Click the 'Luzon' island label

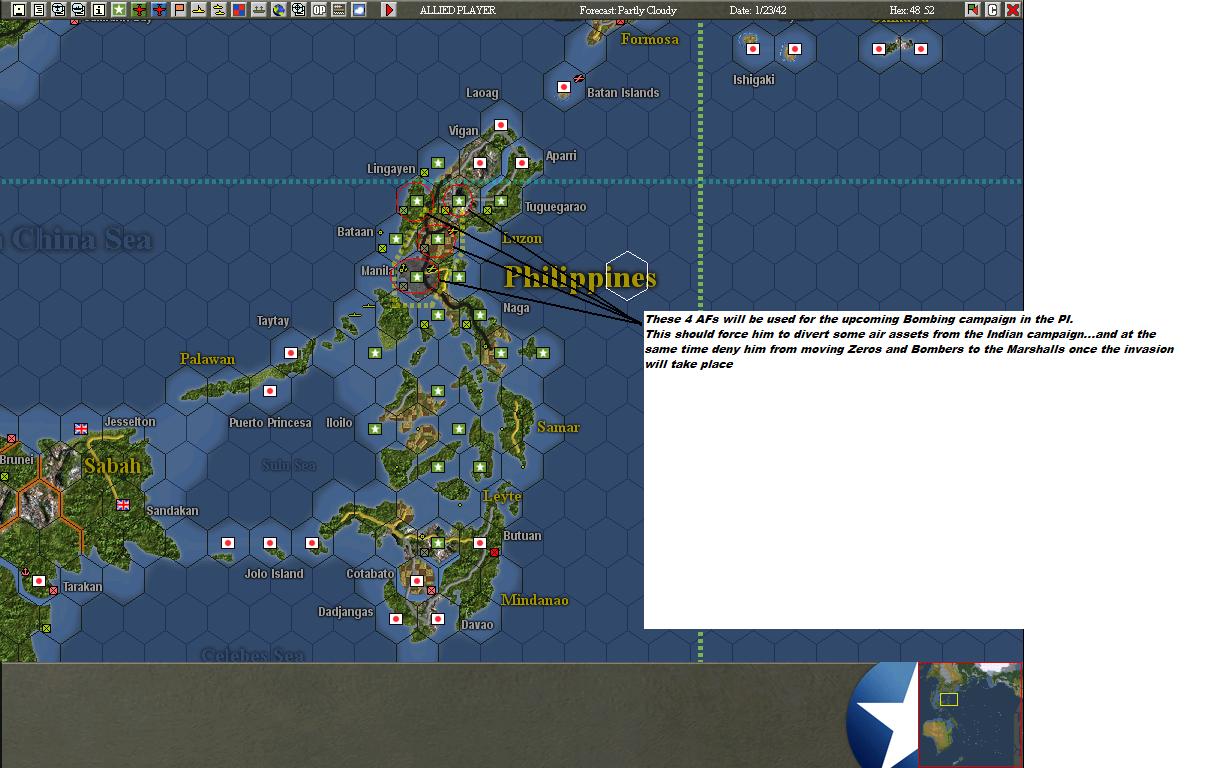click(522, 238)
